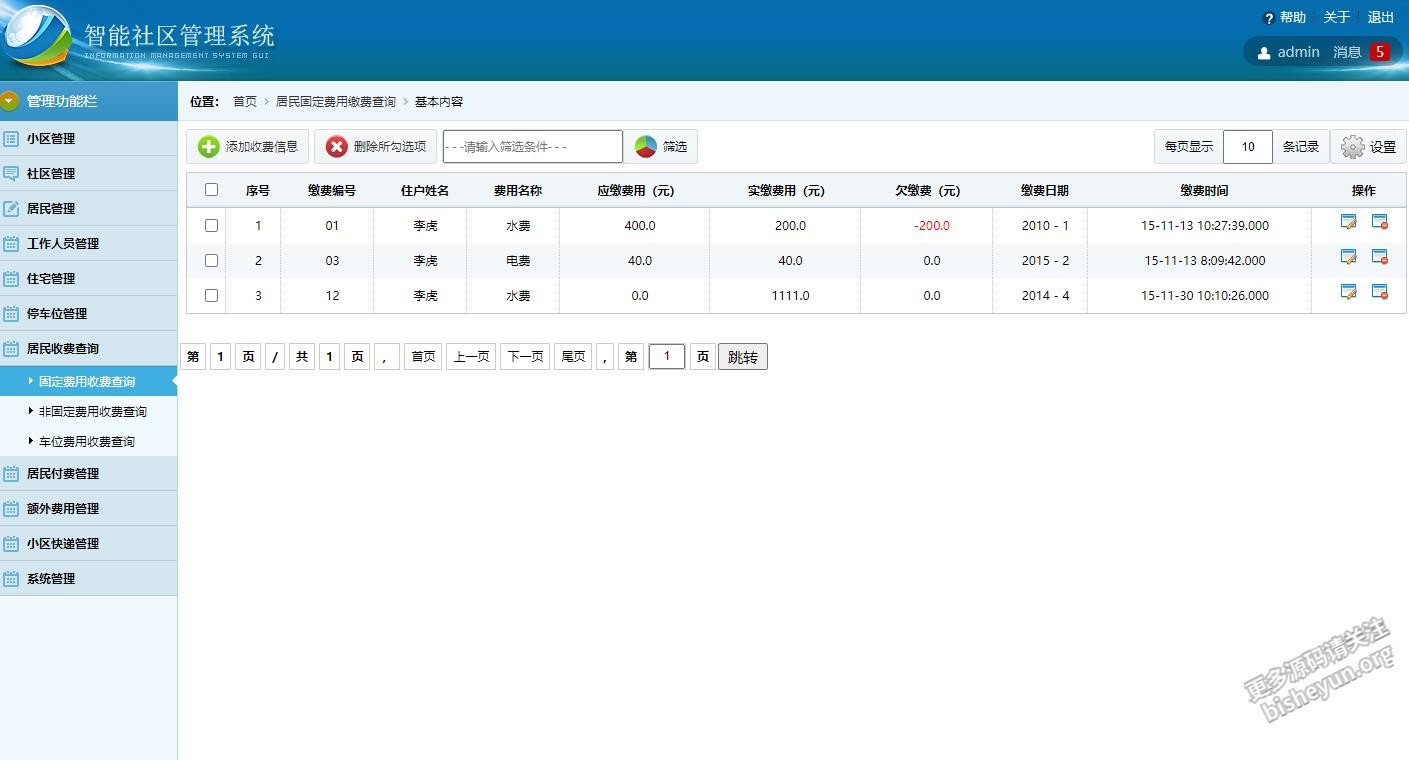
Task: Expand the 小区快递管理 menu
Action: pos(88,543)
